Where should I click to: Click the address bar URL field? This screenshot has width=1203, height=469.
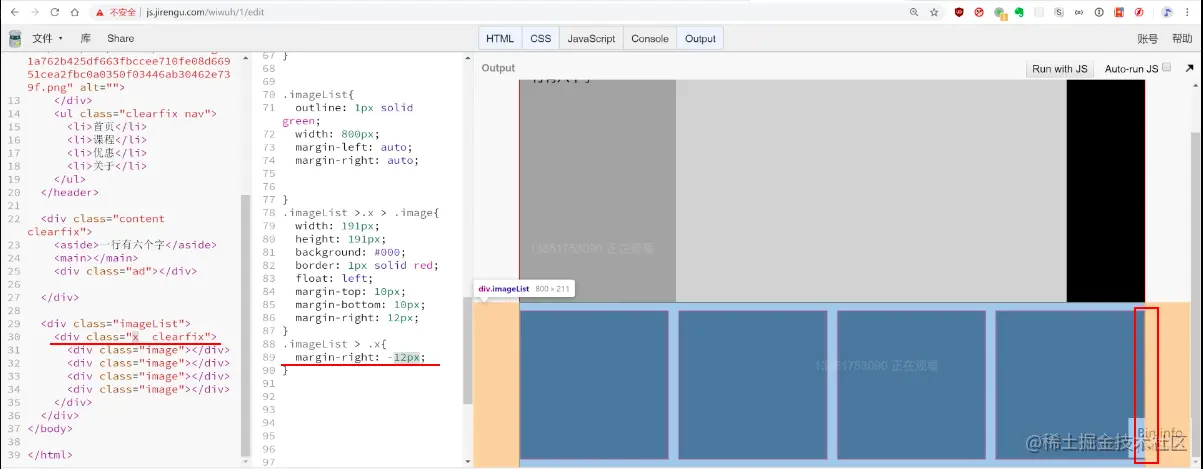pyautogui.click(x=500, y=12)
